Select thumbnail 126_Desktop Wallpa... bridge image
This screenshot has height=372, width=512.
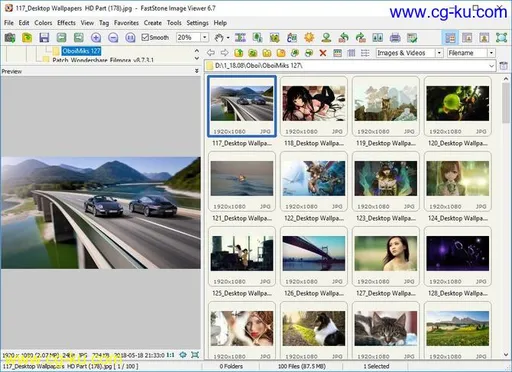click(314, 256)
